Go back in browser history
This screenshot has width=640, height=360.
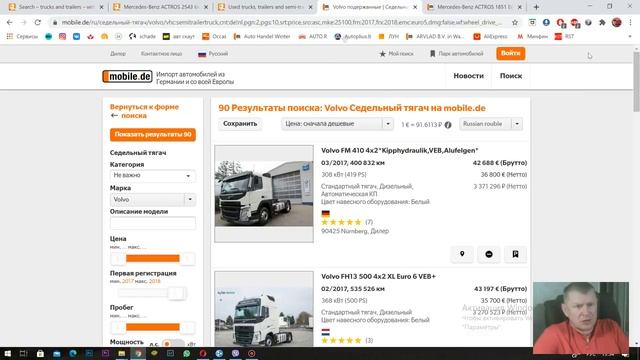[x=10, y=22]
